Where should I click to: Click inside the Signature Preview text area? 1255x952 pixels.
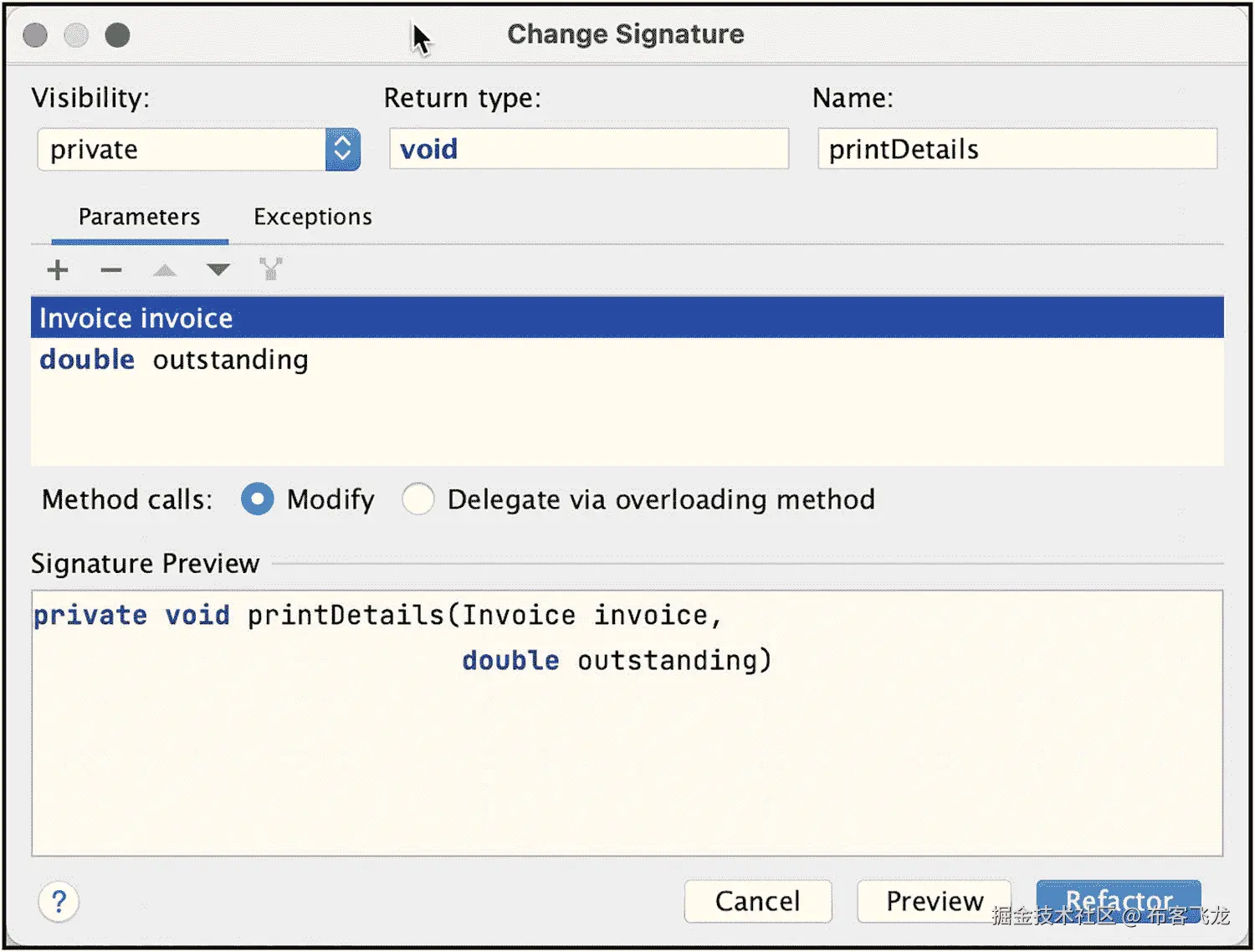pos(626,753)
